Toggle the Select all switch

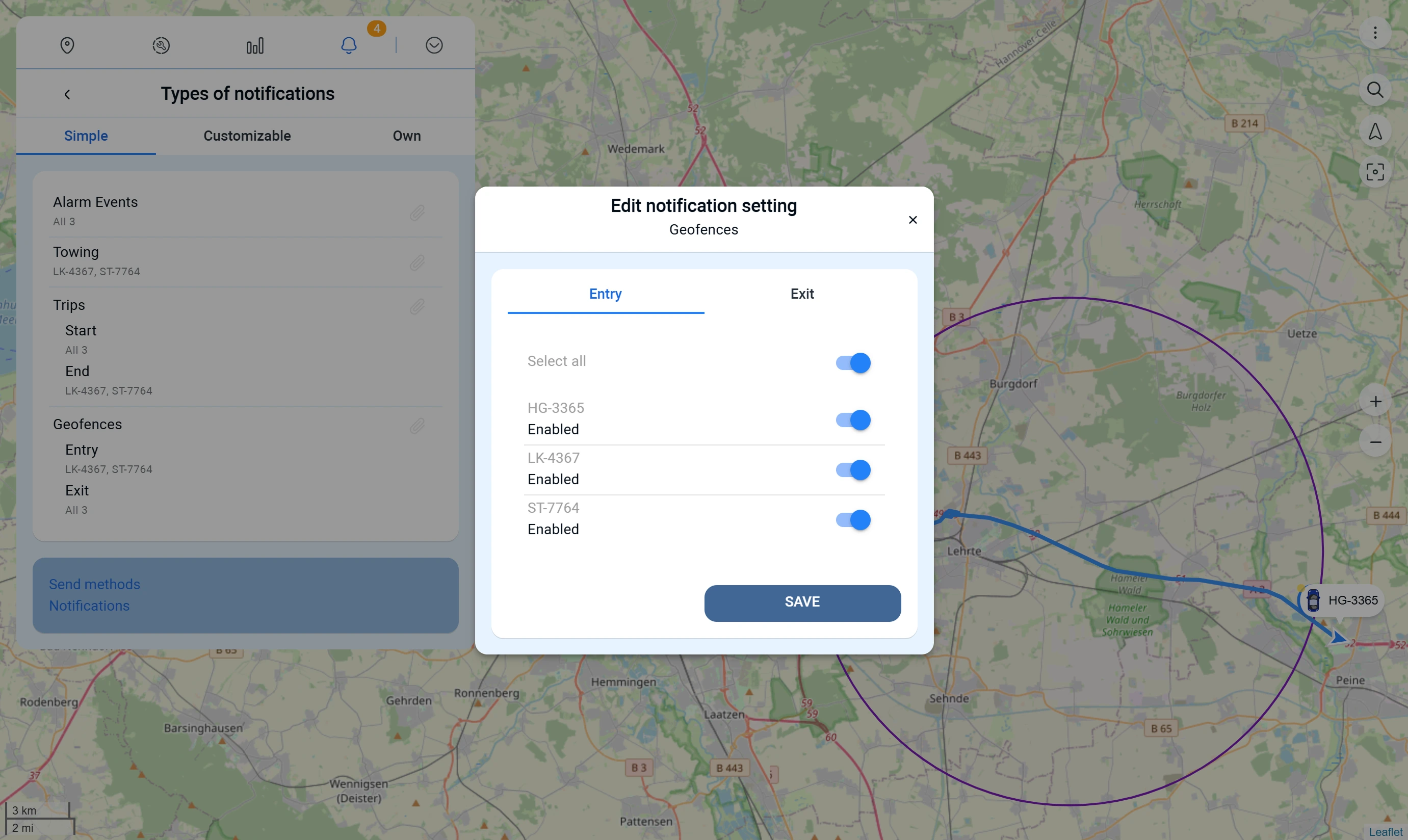852,363
